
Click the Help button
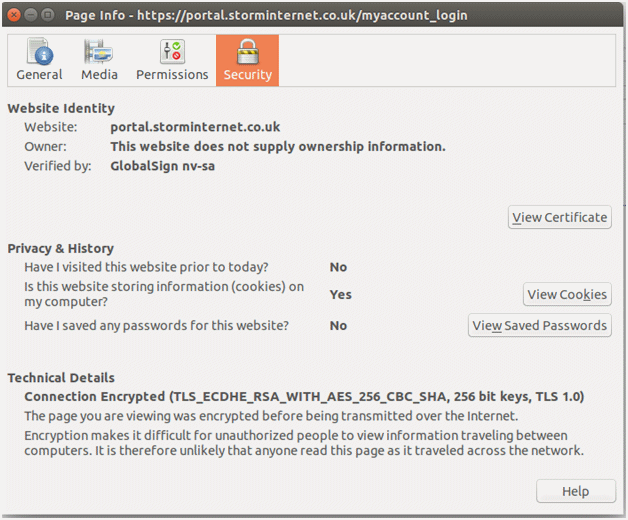tap(575, 491)
